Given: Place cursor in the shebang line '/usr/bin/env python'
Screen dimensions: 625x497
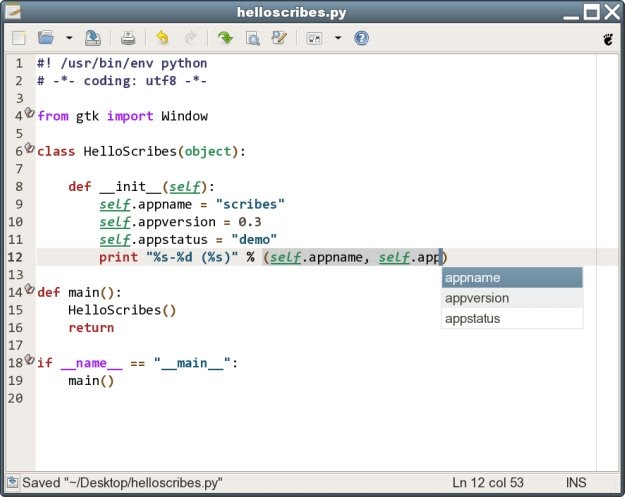Looking at the screenshot, I should [134, 63].
